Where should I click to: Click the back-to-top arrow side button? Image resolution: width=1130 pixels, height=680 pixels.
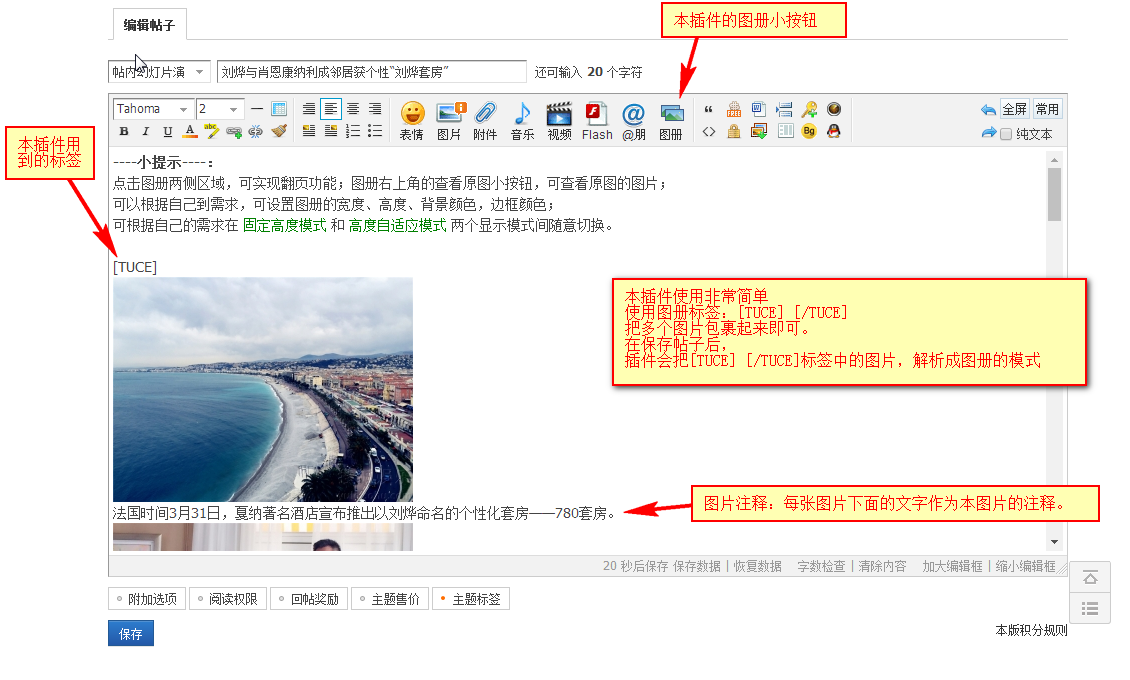coord(1090,578)
